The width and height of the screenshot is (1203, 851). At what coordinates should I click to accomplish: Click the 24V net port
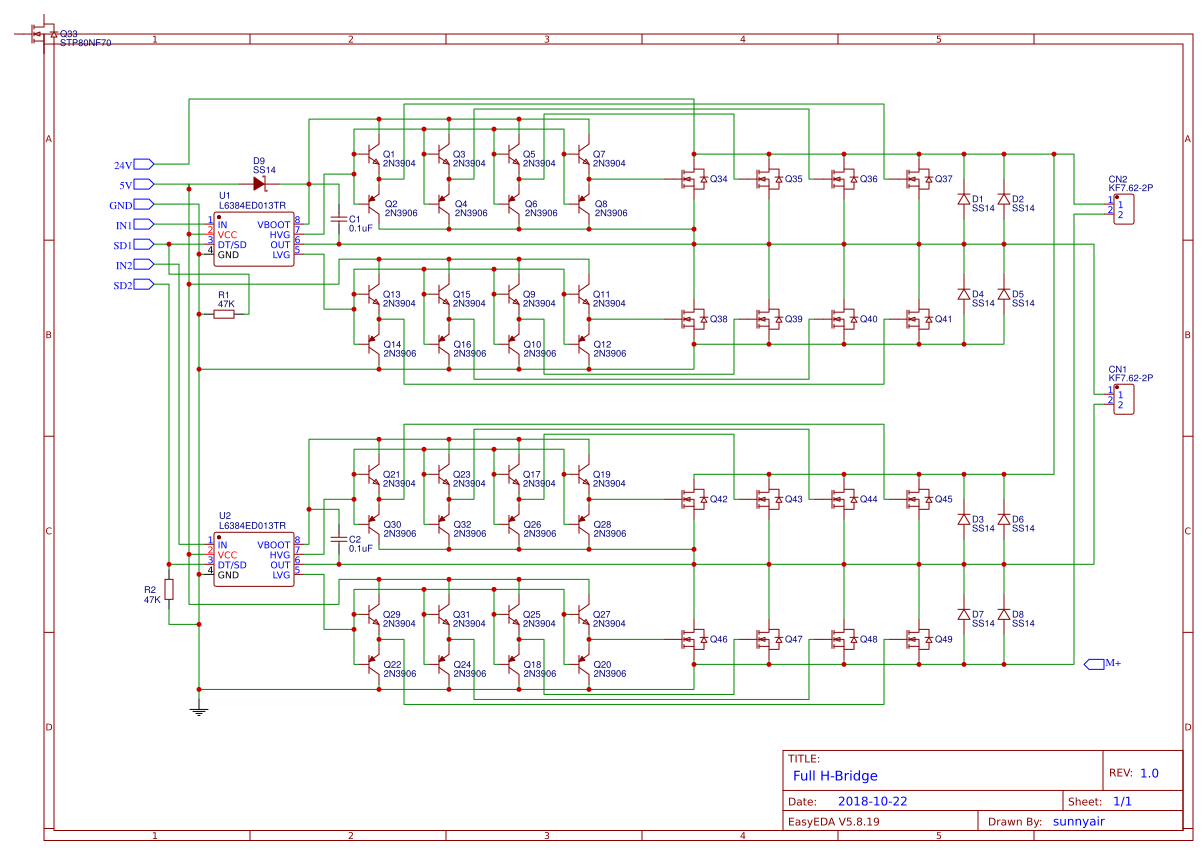click(143, 164)
